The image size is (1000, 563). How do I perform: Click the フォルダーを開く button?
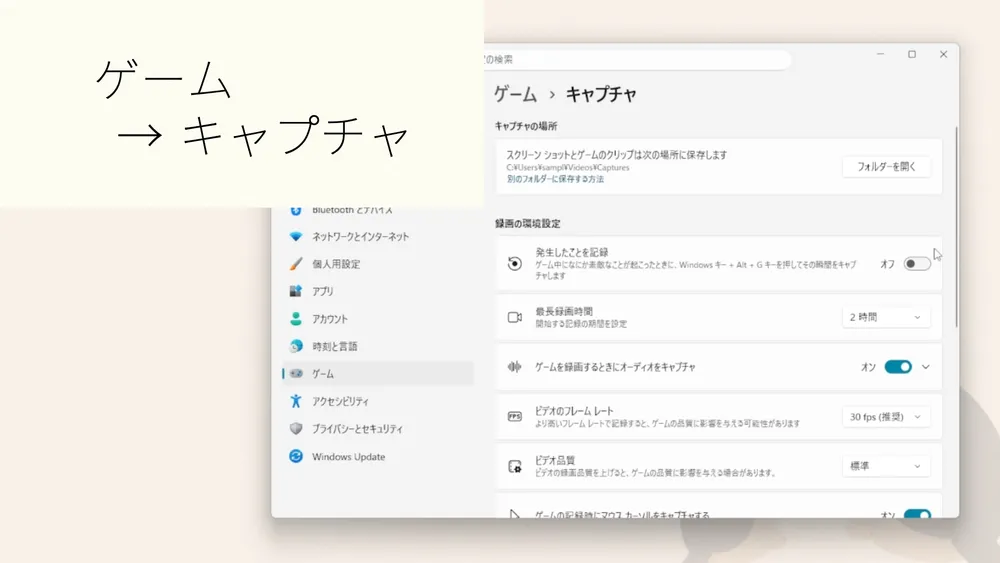pyautogui.click(x=886, y=166)
